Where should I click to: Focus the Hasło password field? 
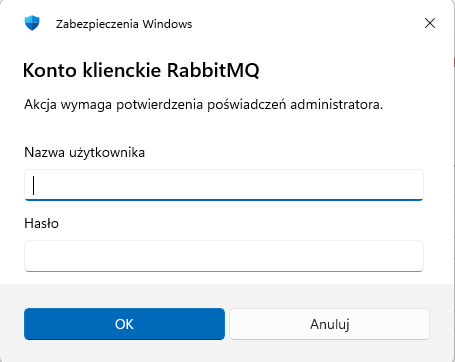coord(224,256)
